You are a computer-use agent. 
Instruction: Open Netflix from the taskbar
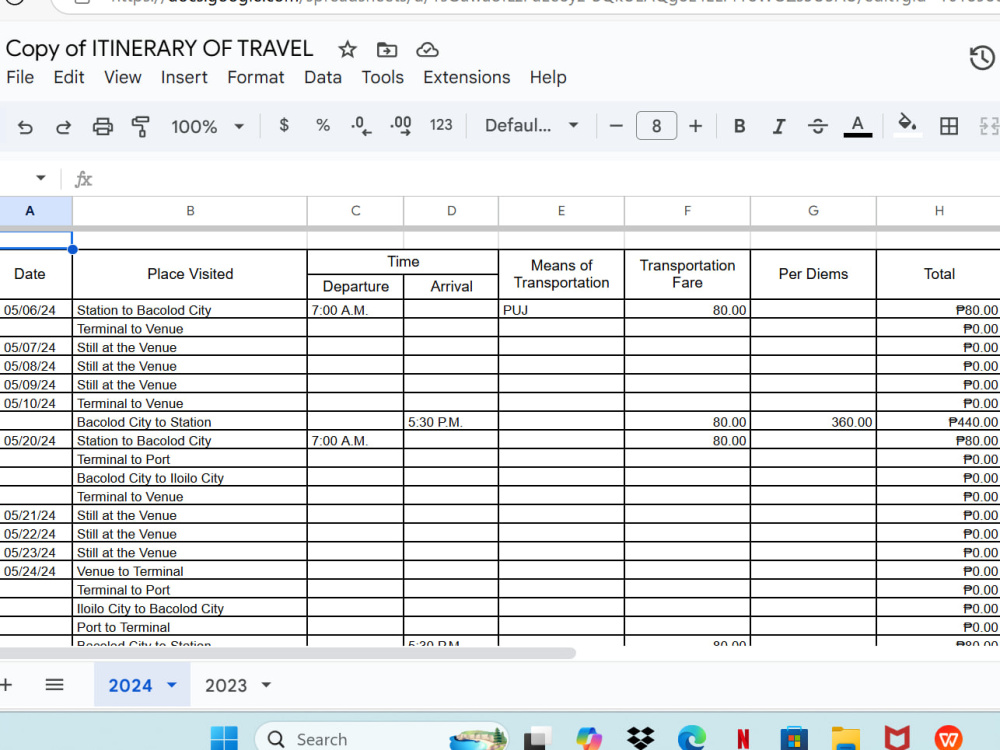(743, 739)
